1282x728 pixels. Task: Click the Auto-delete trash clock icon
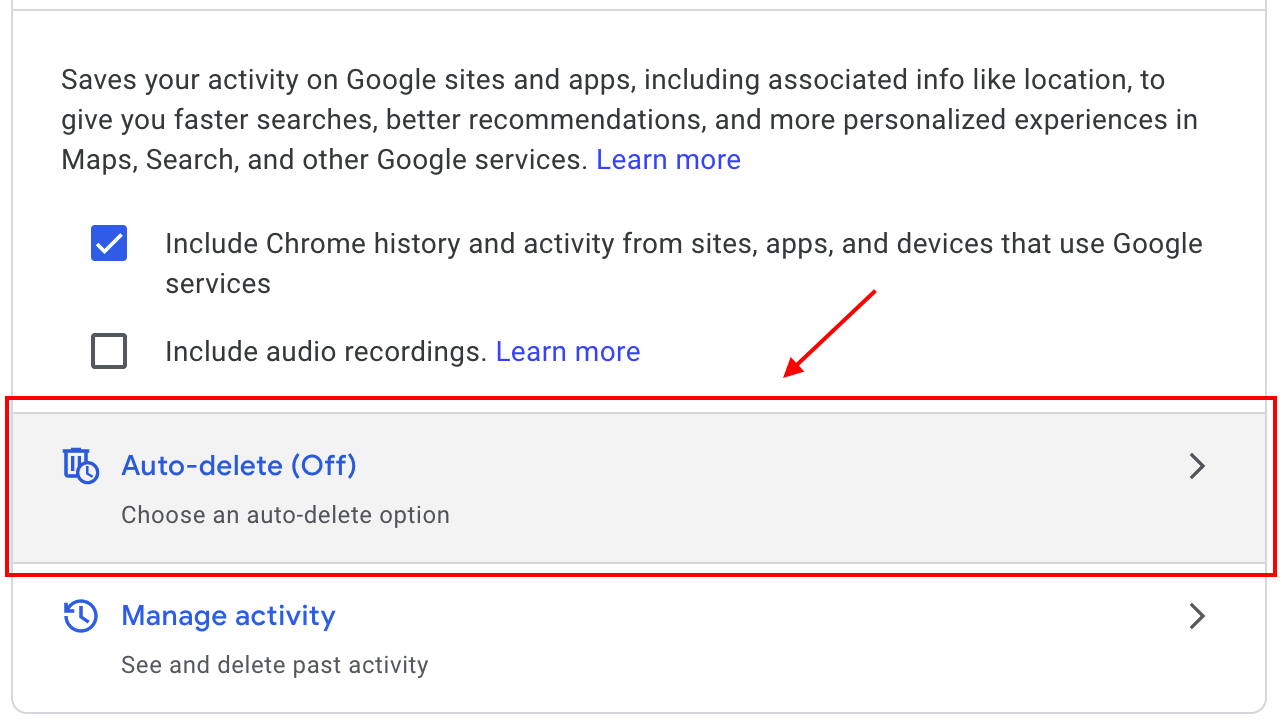tap(81, 466)
